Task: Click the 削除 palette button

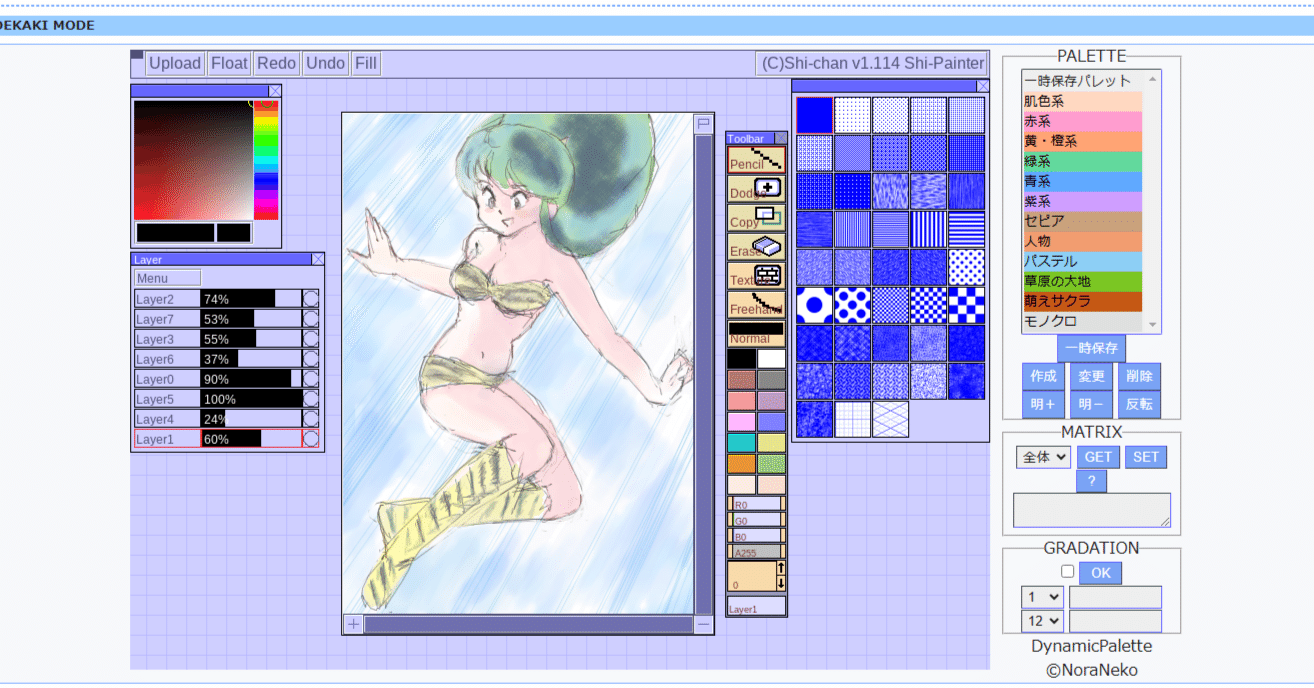Action: pos(1139,376)
